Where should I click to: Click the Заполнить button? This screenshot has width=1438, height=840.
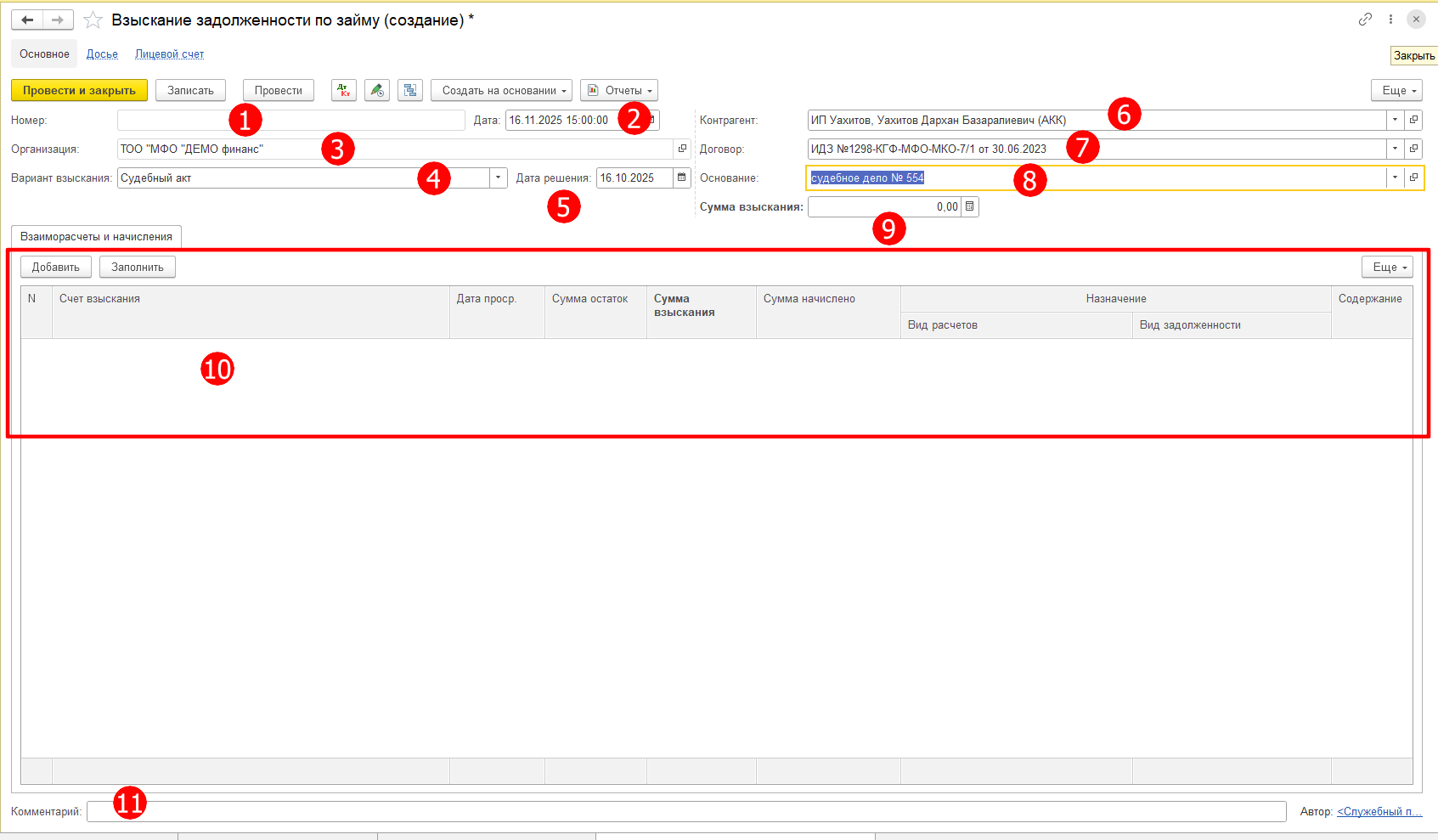pos(138,267)
